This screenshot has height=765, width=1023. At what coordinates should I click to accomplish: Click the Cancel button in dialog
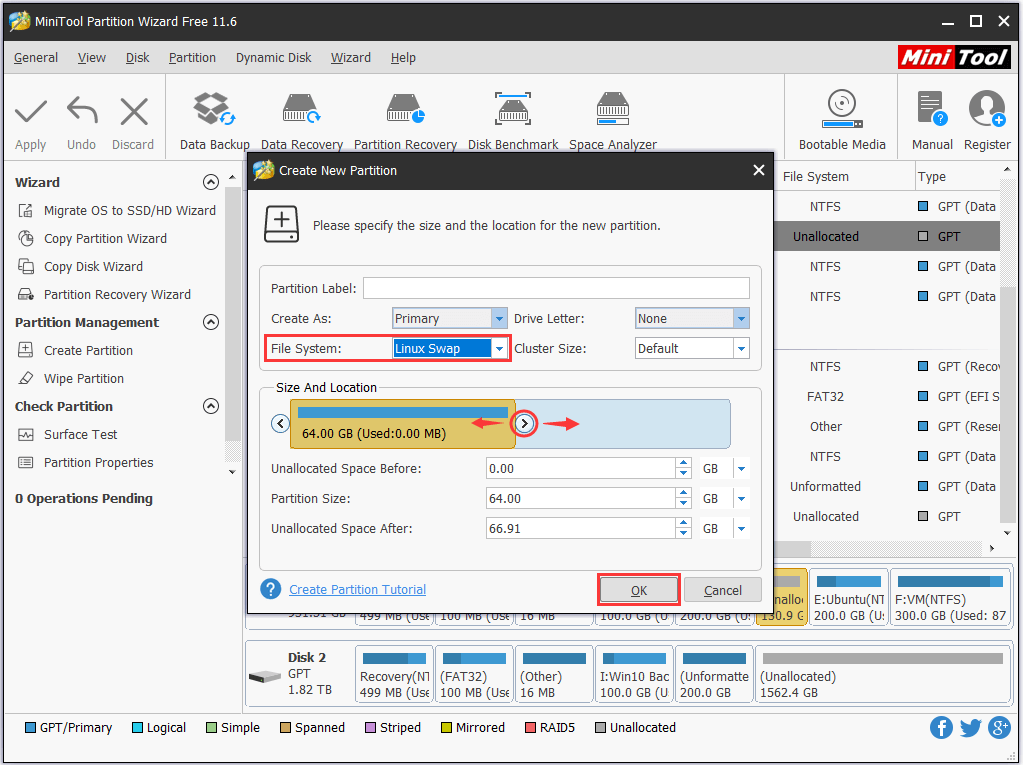722,590
